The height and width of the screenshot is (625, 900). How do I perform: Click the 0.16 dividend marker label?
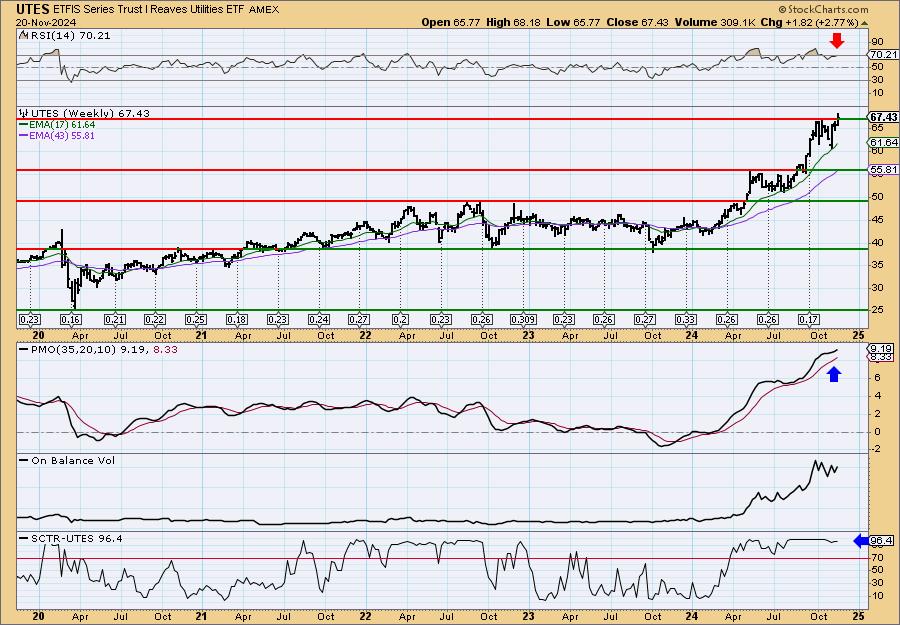pyautogui.click(x=71, y=320)
